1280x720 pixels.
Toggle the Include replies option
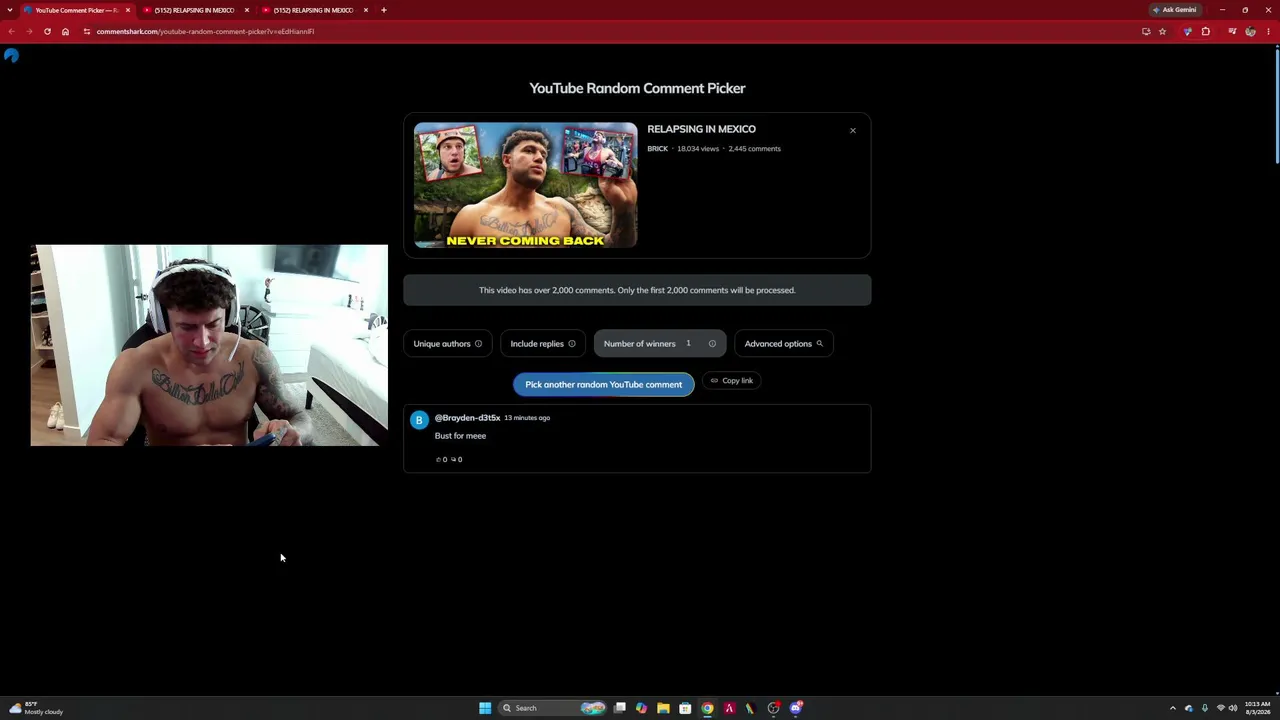coord(542,344)
